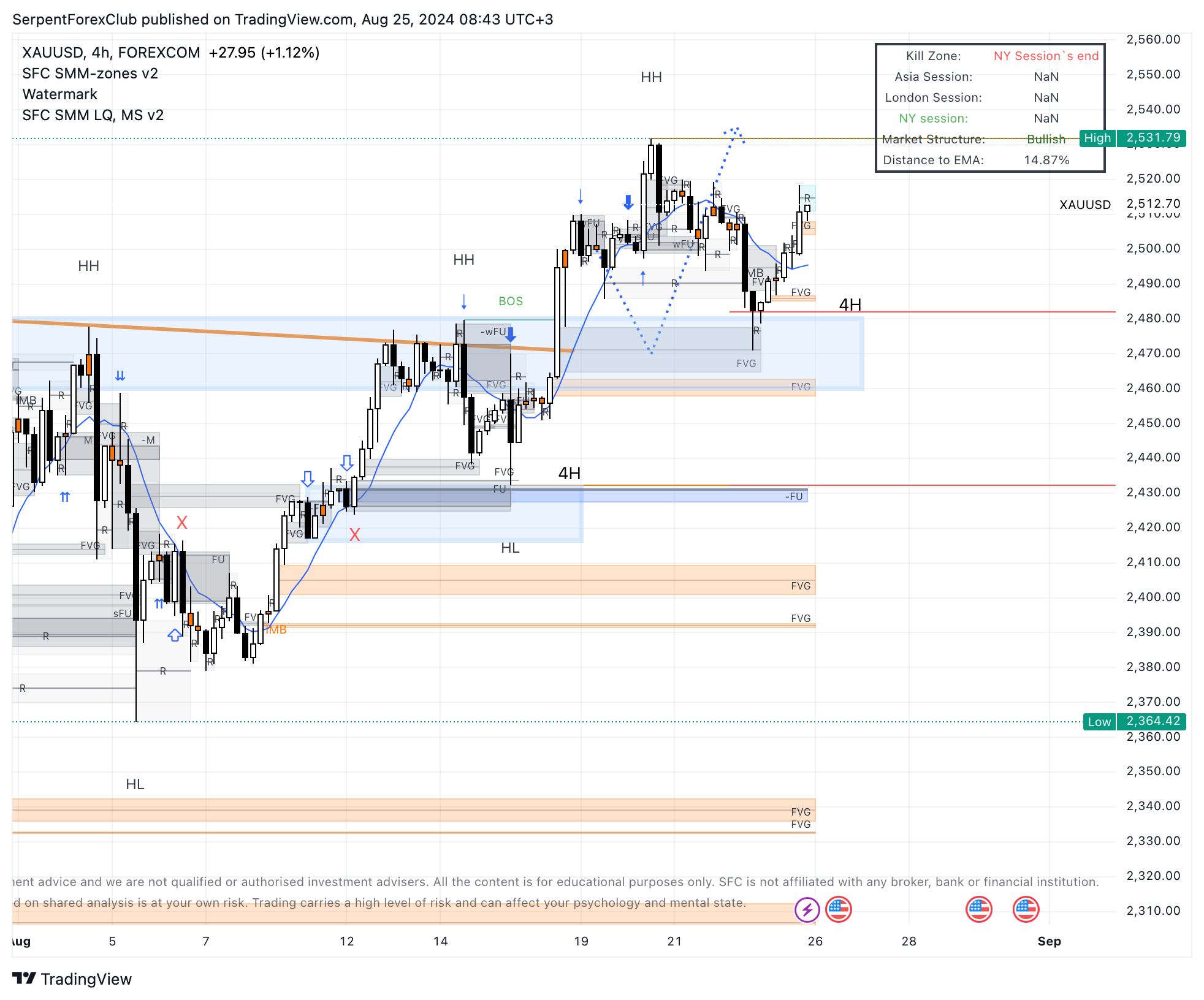
Task: Click the 2,512.70 current price value
Action: (1153, 203)
